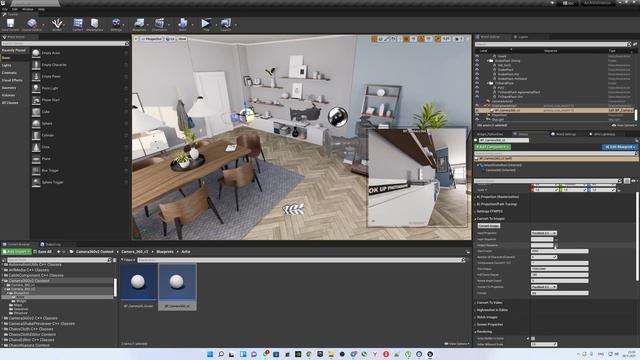This screenshot has height=360, width=640.
Task: Click the taskbar Search icon
Action: [x=221, y=354]
